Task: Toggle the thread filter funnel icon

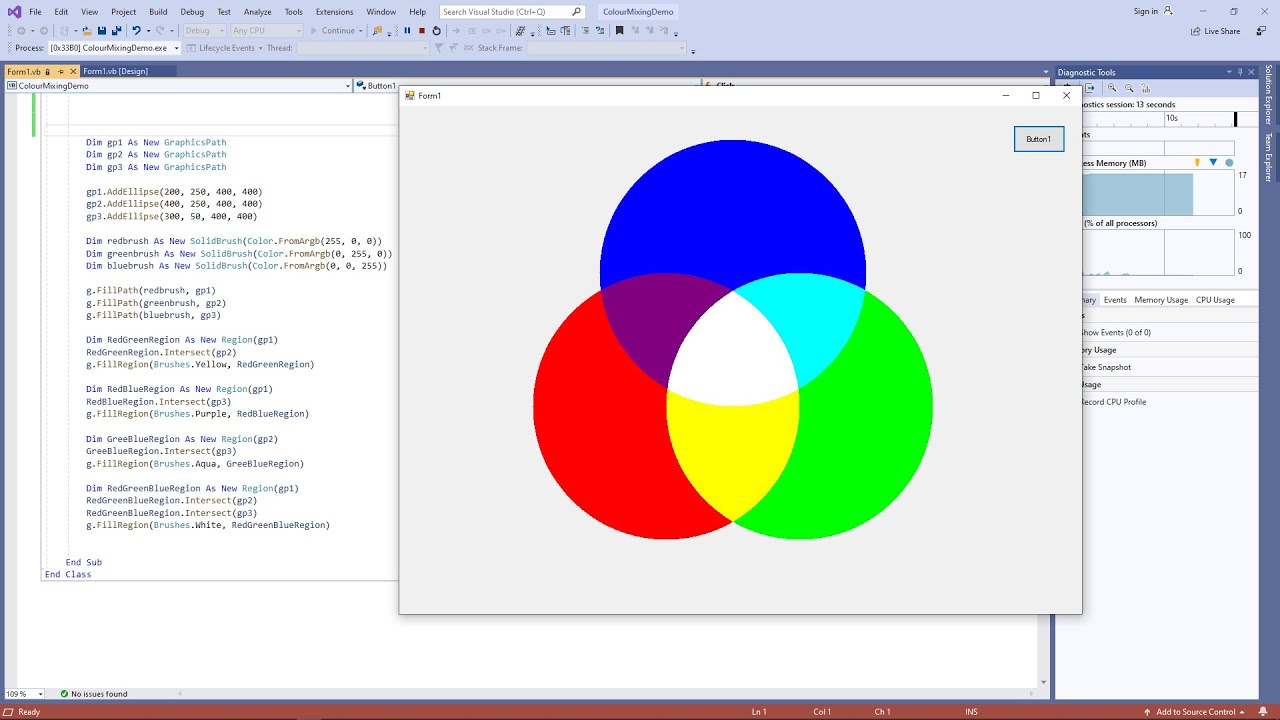Action: (x=438, y=47)
